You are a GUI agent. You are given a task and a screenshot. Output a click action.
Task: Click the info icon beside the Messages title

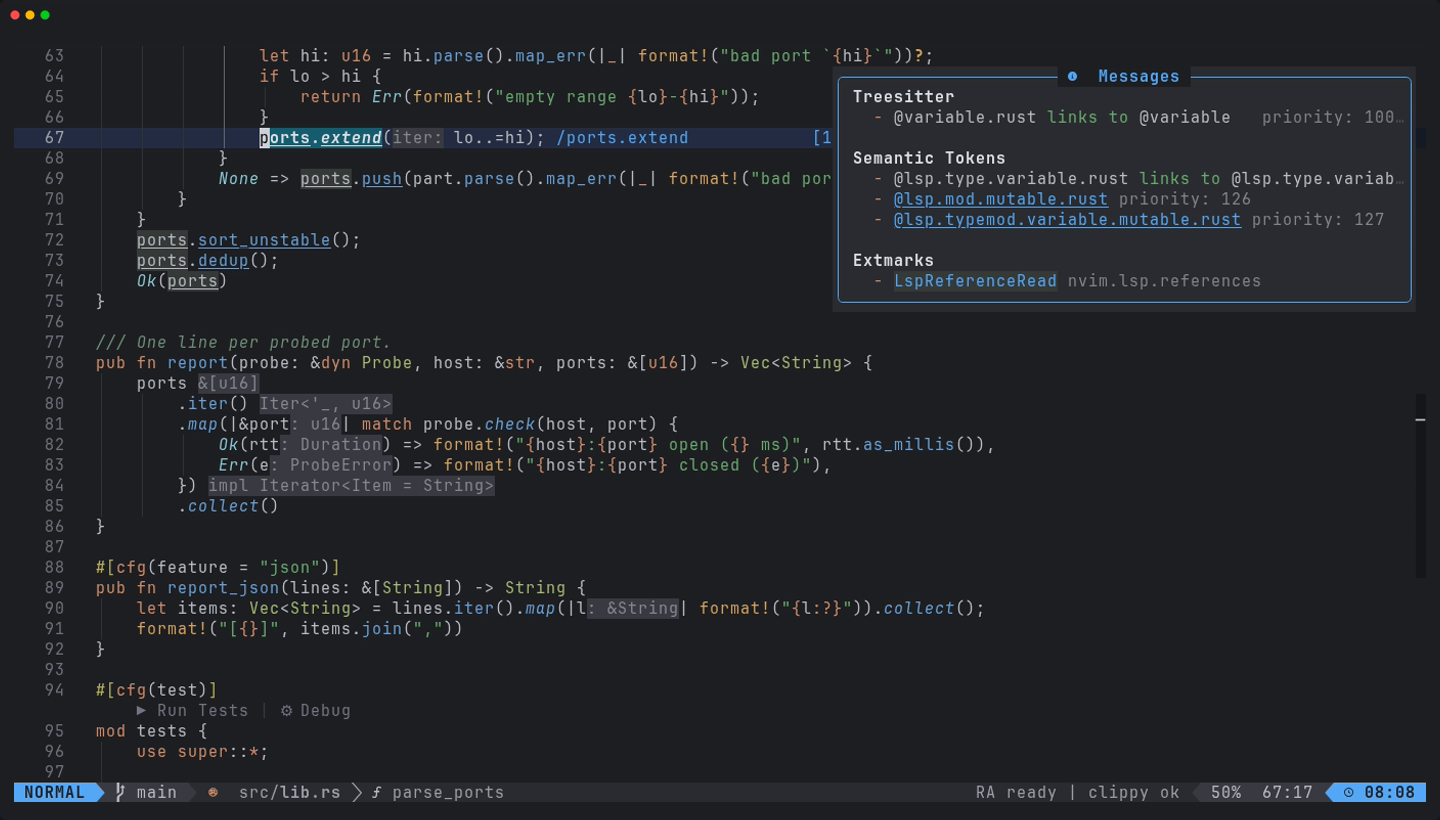(1072, 76)
